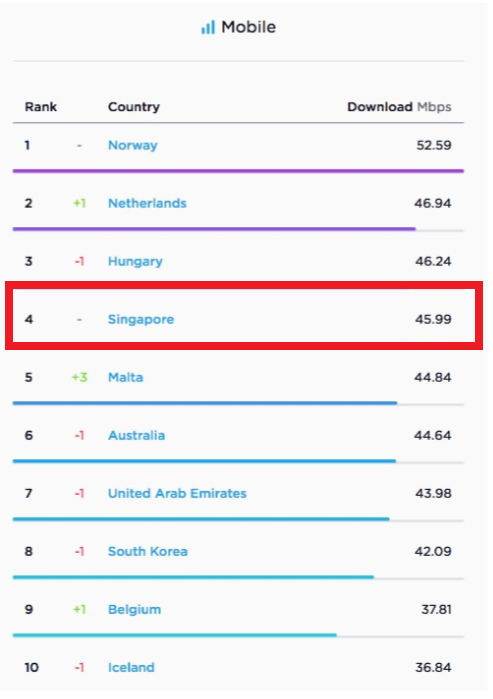Image resolution: width=493 pixels, height=699 pixels.
Task: Open United Arab Emirates link
Action: click(x=177, y=493)
